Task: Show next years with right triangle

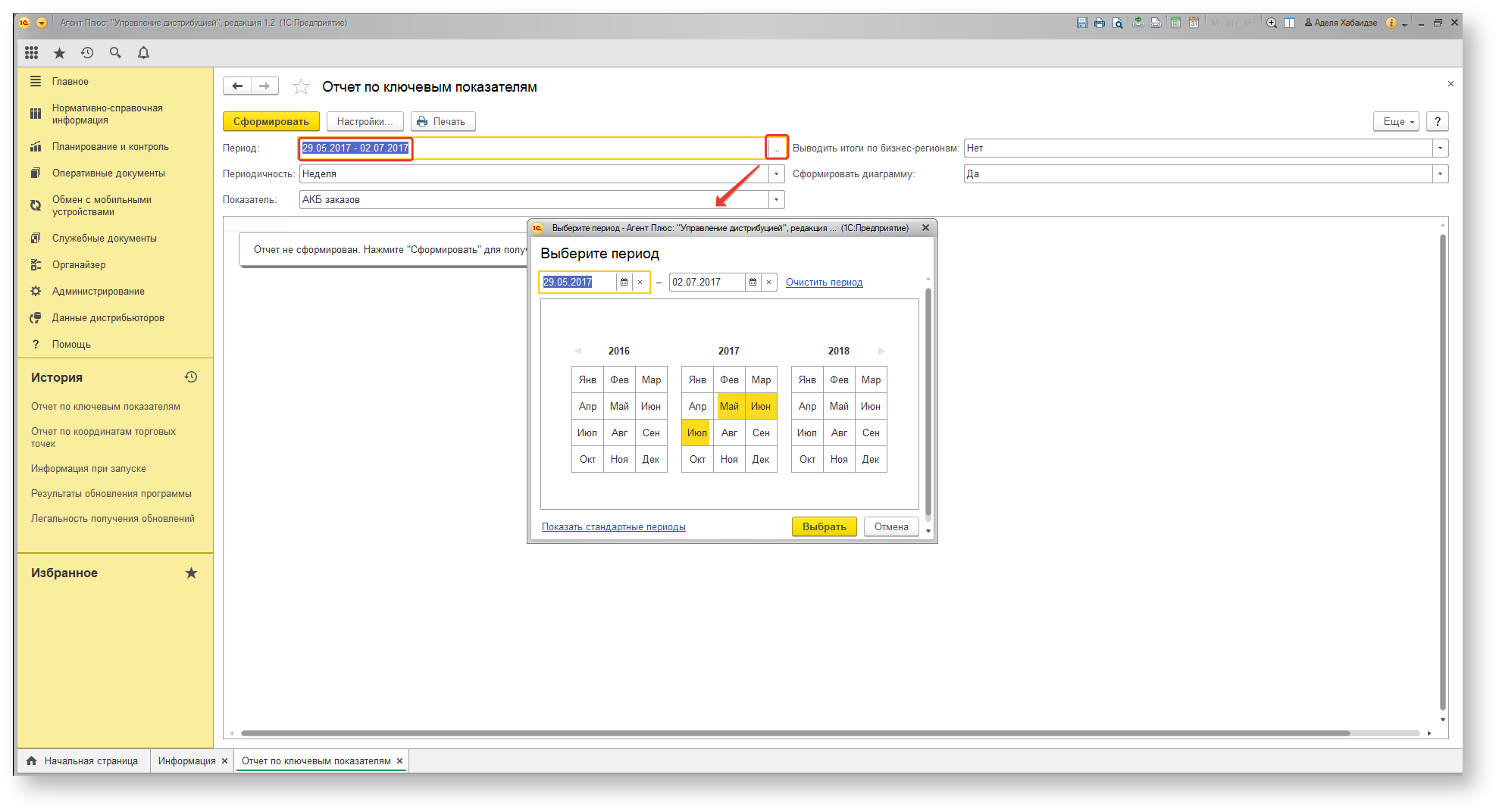Action: pos(881,351)
